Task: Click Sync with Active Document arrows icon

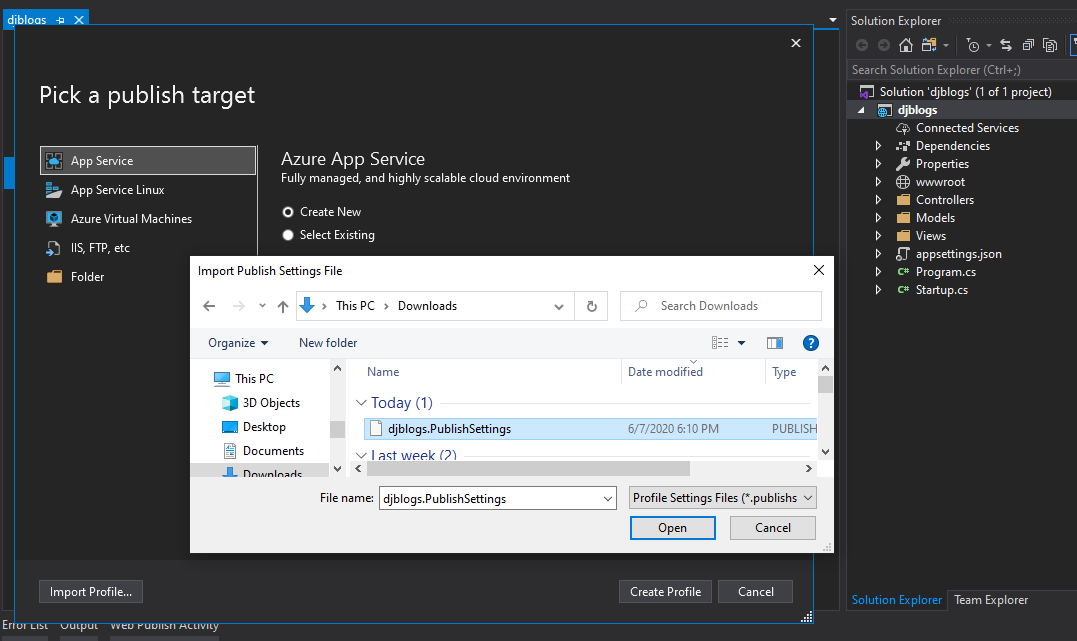Action: point(1006,45)
